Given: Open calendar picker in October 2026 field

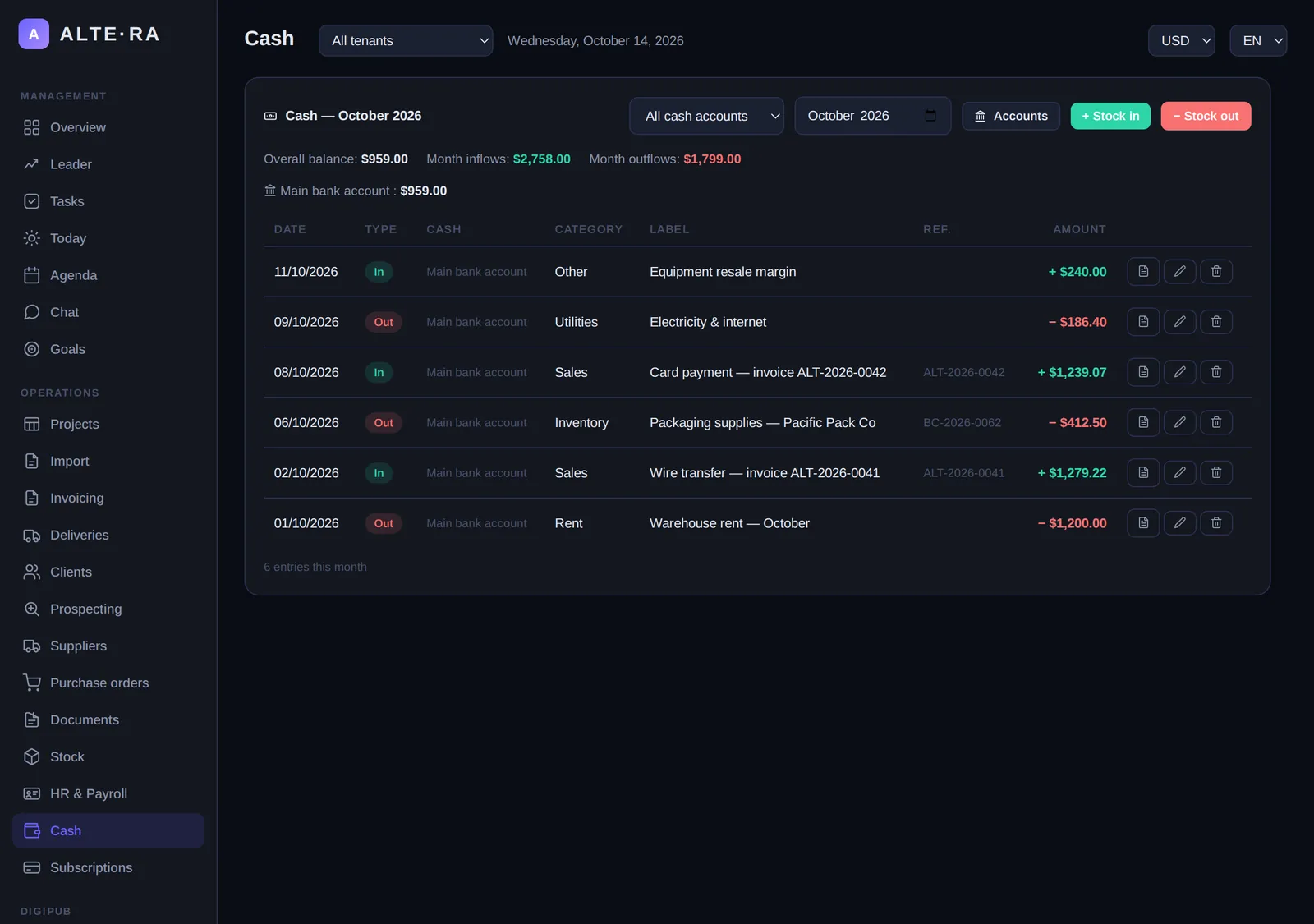Looking at the screenshot, I should pyautogui.click(x=930, y=116).
